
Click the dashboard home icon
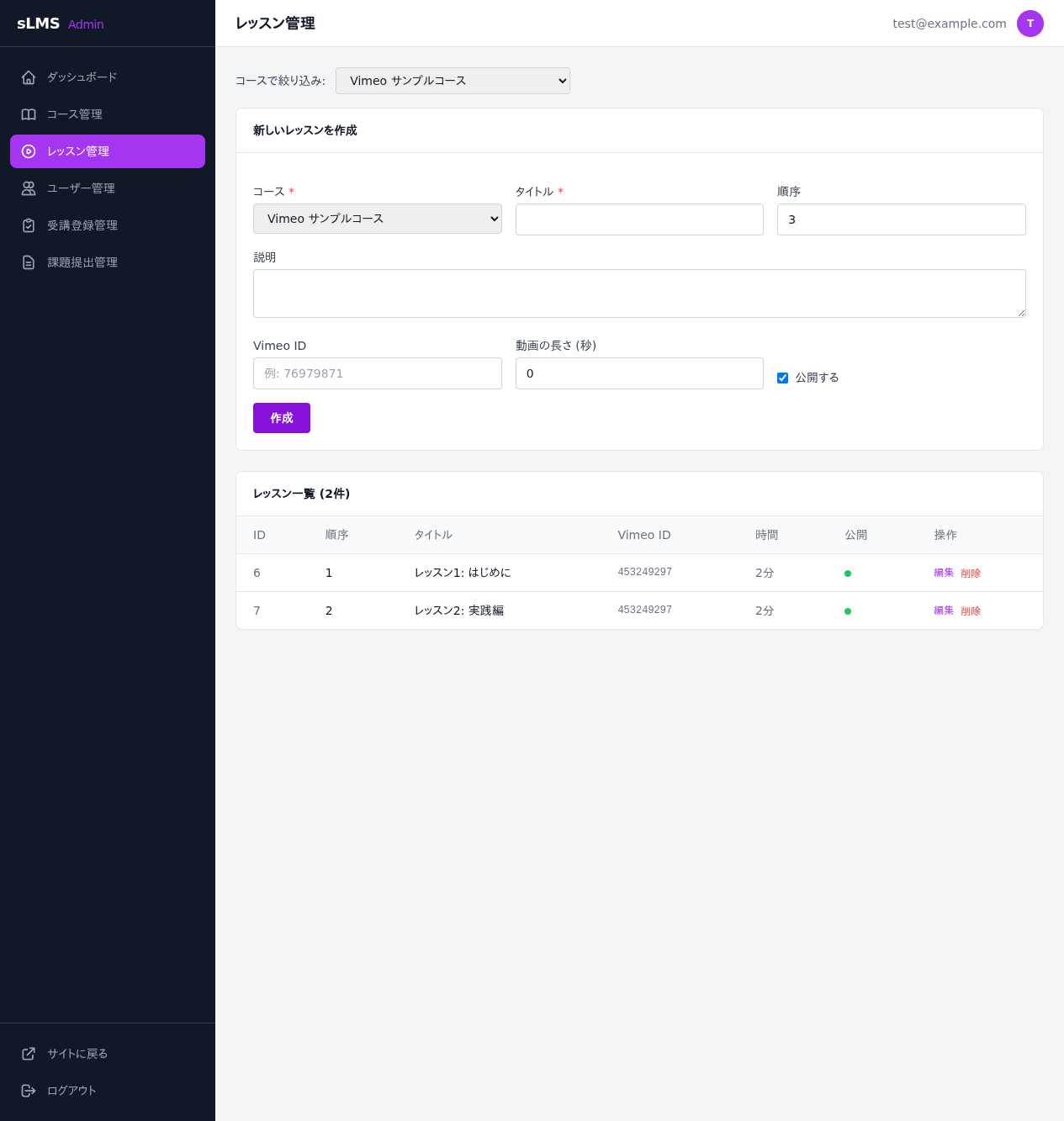click(x=29, y=77)
